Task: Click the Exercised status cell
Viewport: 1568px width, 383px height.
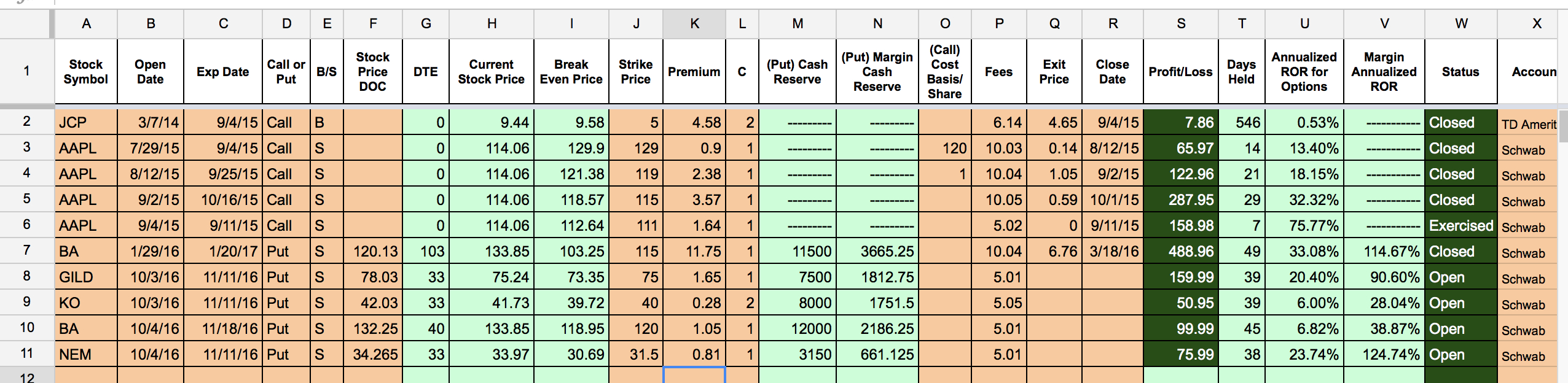Action: [1460, 226]
